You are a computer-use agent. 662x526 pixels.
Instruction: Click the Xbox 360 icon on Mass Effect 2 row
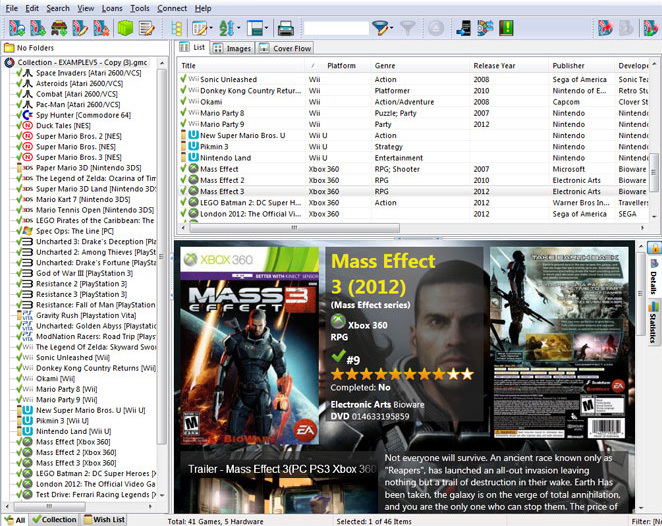coord(193,180)
